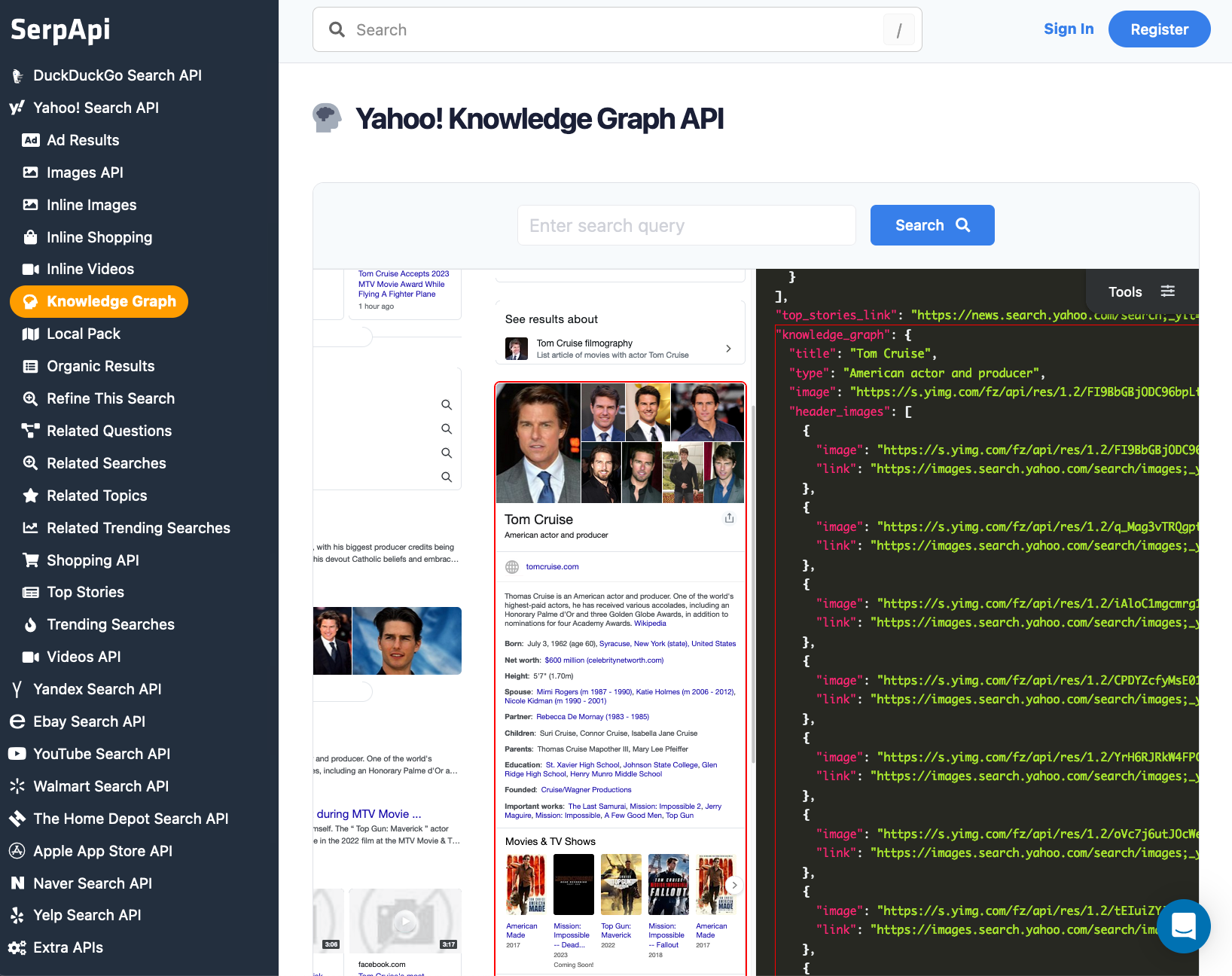Click the $600 million net worth link
This screenshot has height=976, width=1232.
[604, 660]
